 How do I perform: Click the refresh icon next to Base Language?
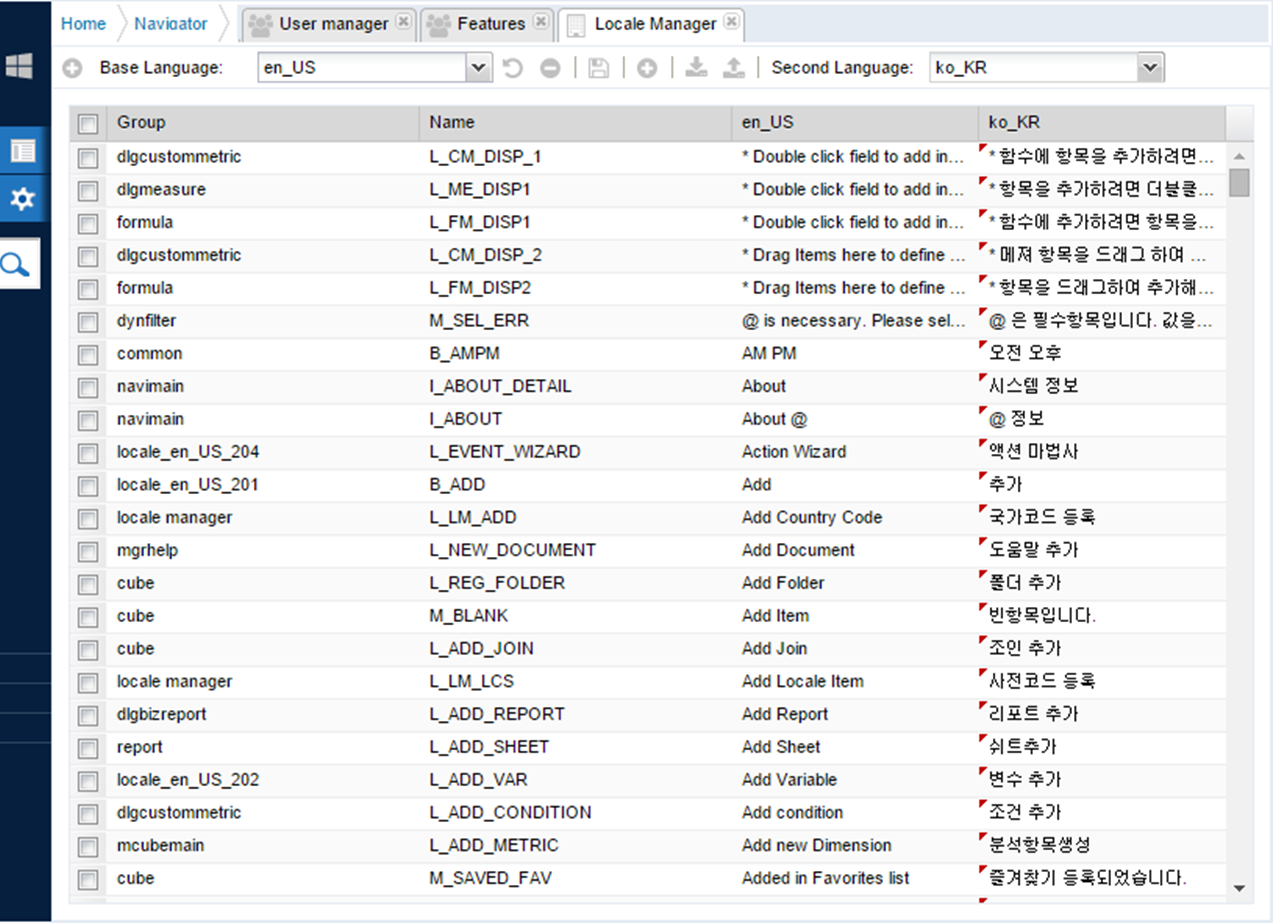coord(513,68)
